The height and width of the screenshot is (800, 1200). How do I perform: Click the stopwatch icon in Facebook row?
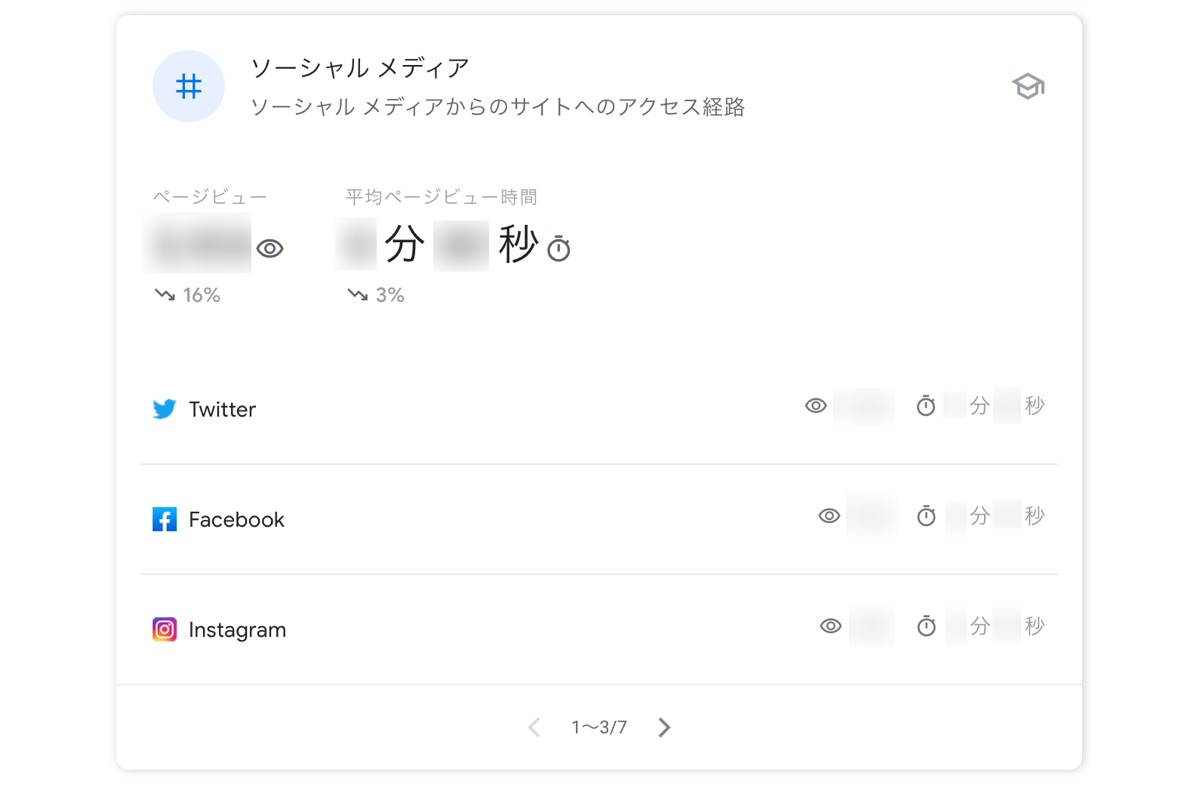pyautogui.click(x=927, y=516)
